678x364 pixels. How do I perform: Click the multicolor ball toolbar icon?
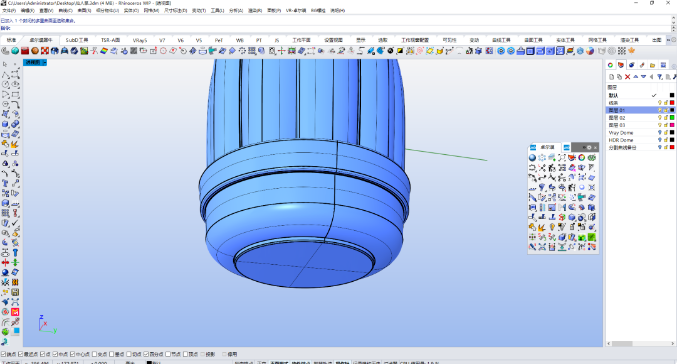click(x=590, y=51)
